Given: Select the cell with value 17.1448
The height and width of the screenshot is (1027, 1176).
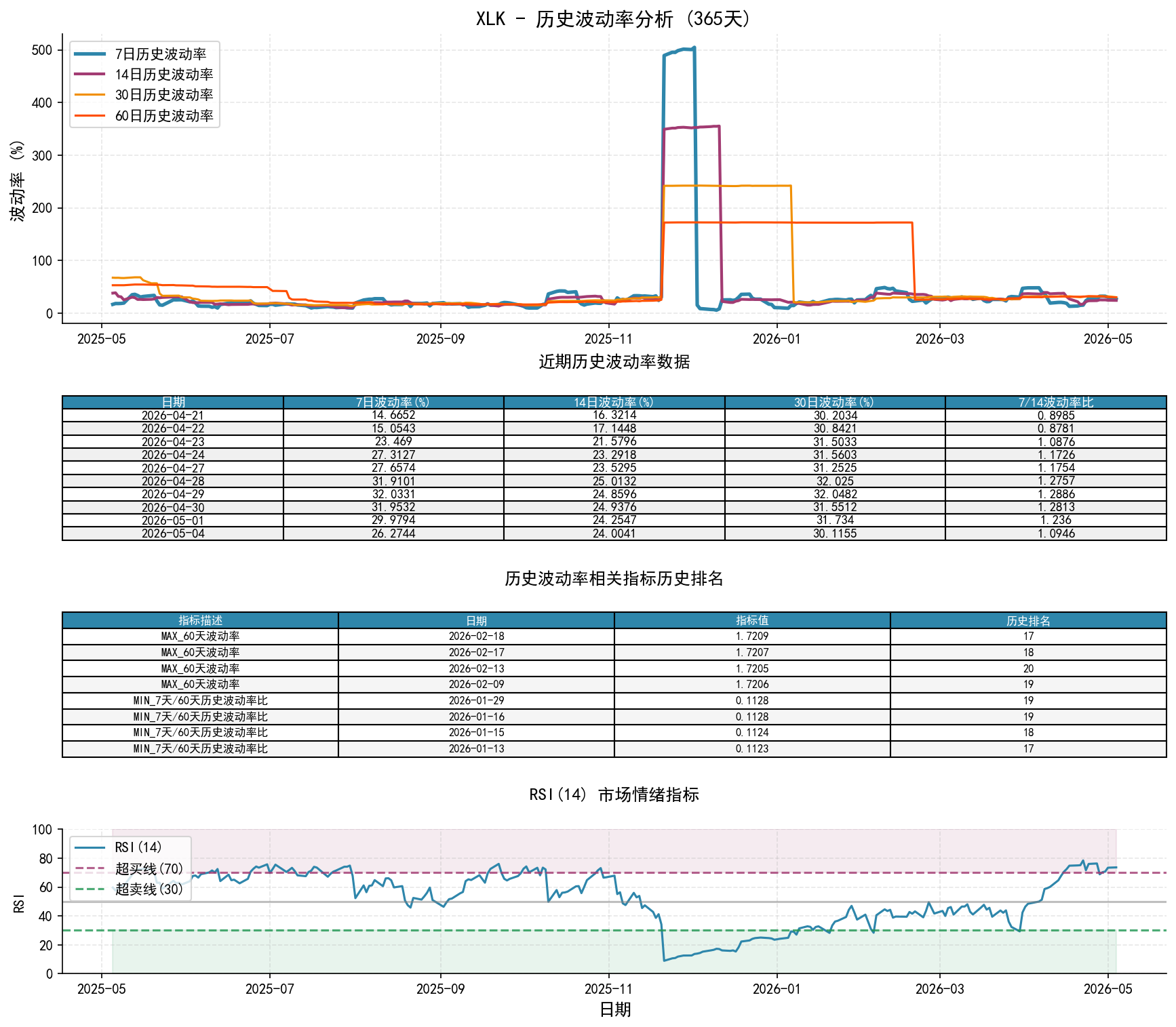Looking at the screenshot, I should coord(614,428).
